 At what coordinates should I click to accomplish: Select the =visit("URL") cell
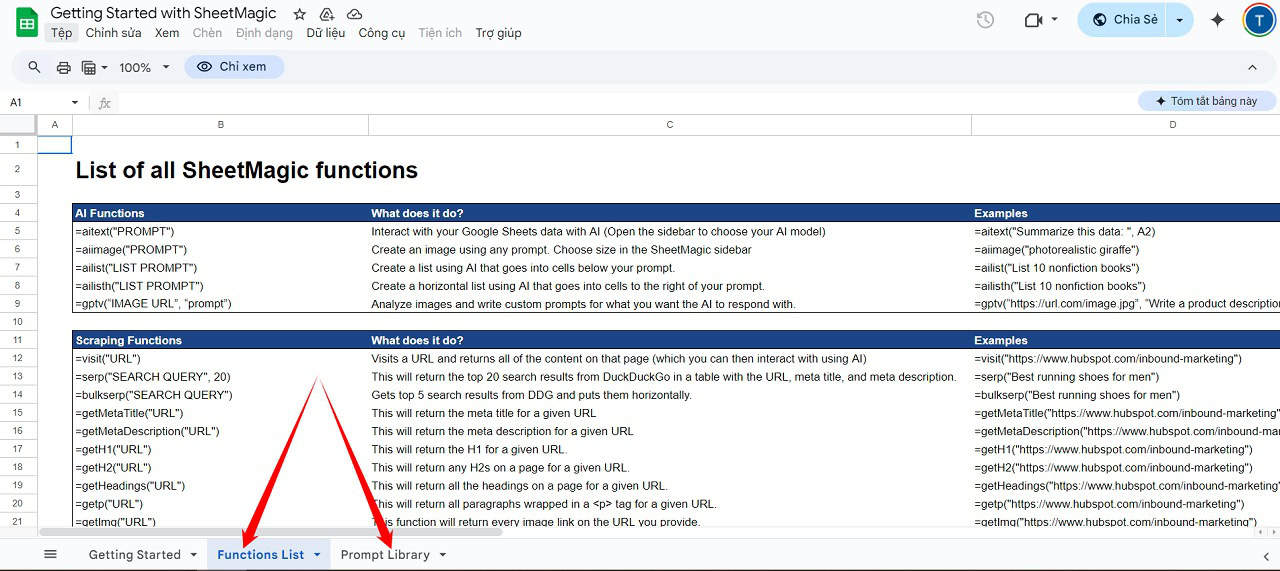(220, 359)
